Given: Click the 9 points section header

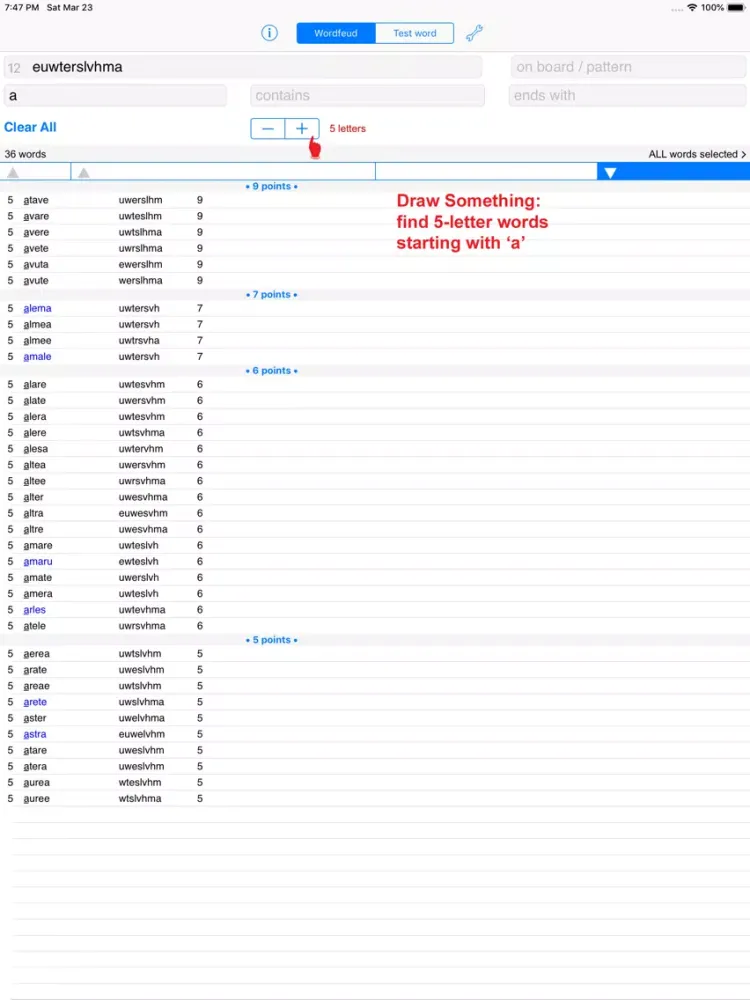Looking at the screenshot, I should point(272,186).
